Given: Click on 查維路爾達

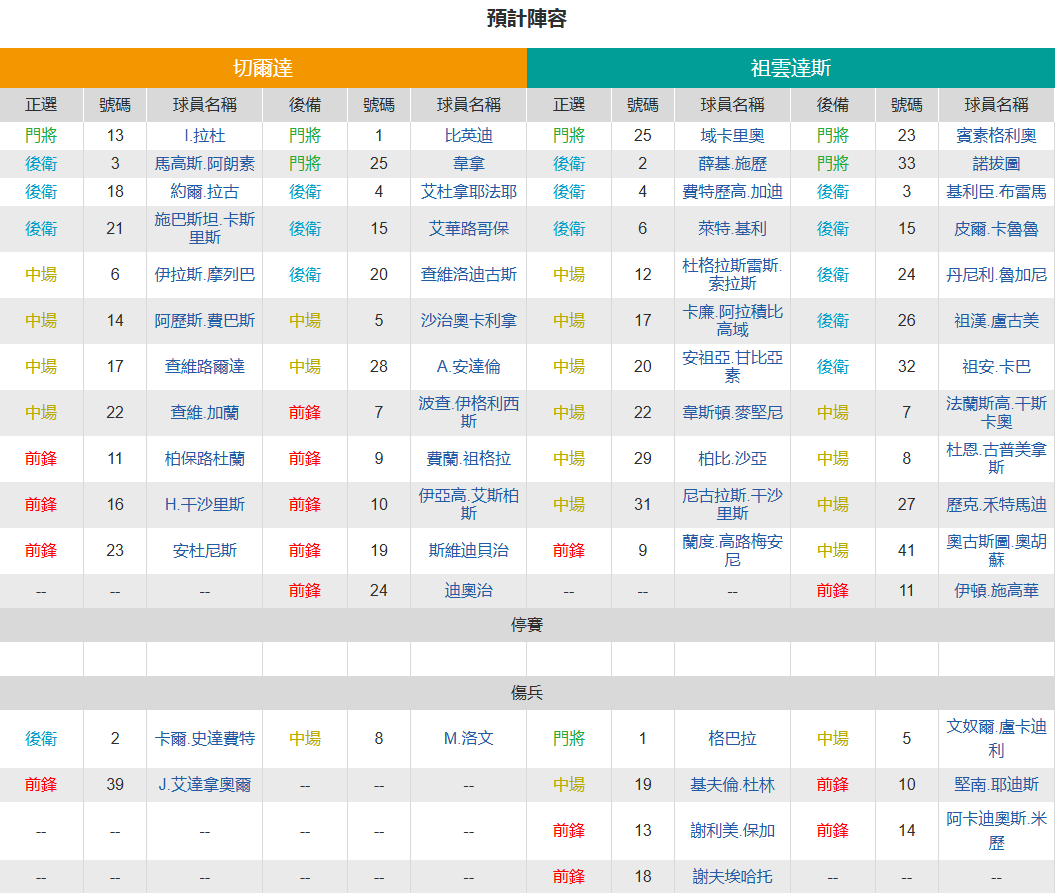Looking at the screenshot, I should 205,366.
